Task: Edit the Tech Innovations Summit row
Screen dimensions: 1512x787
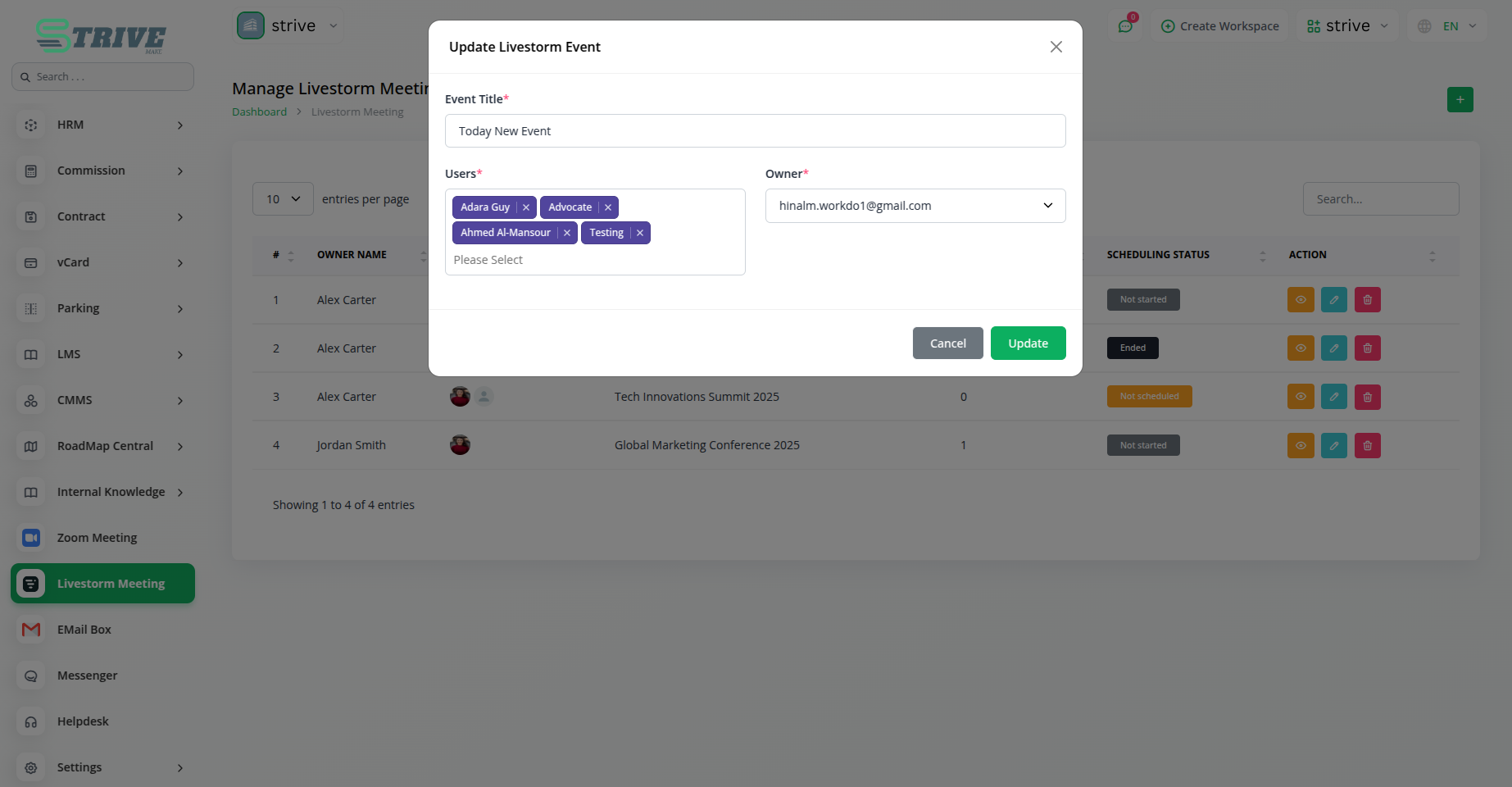Action: [x=1333, y=397]
